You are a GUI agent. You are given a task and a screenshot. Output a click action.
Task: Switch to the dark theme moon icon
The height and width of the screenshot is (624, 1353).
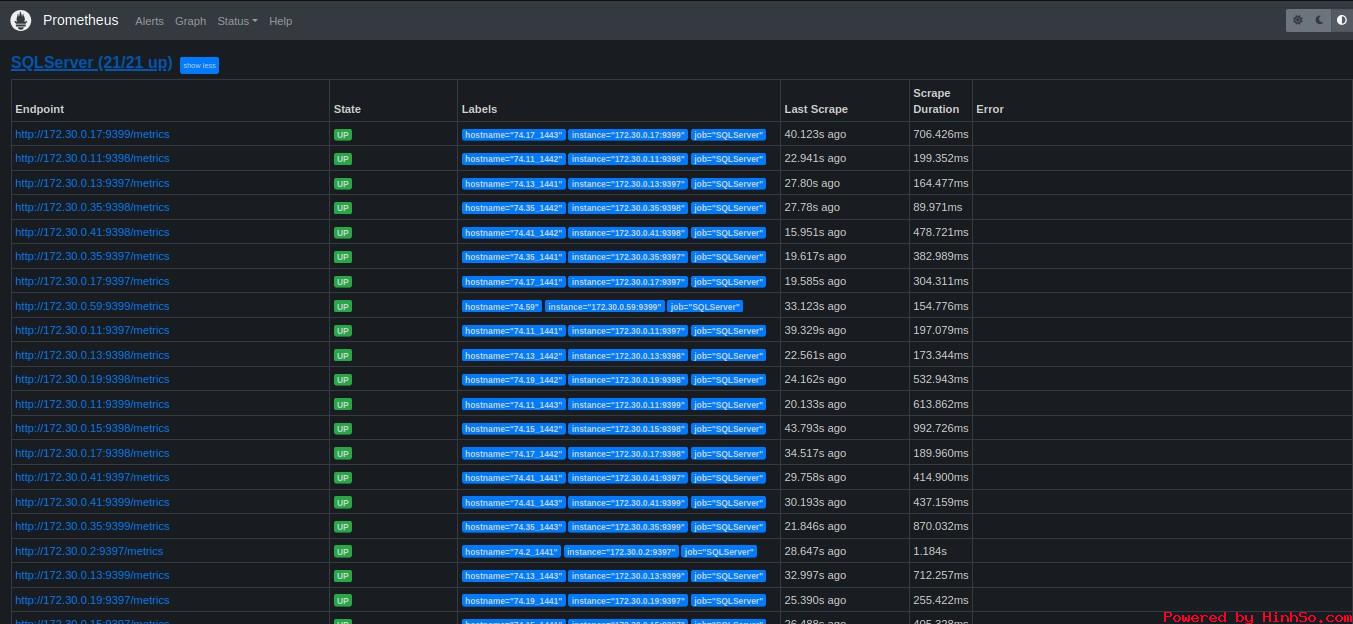[x=1320, y=20]
